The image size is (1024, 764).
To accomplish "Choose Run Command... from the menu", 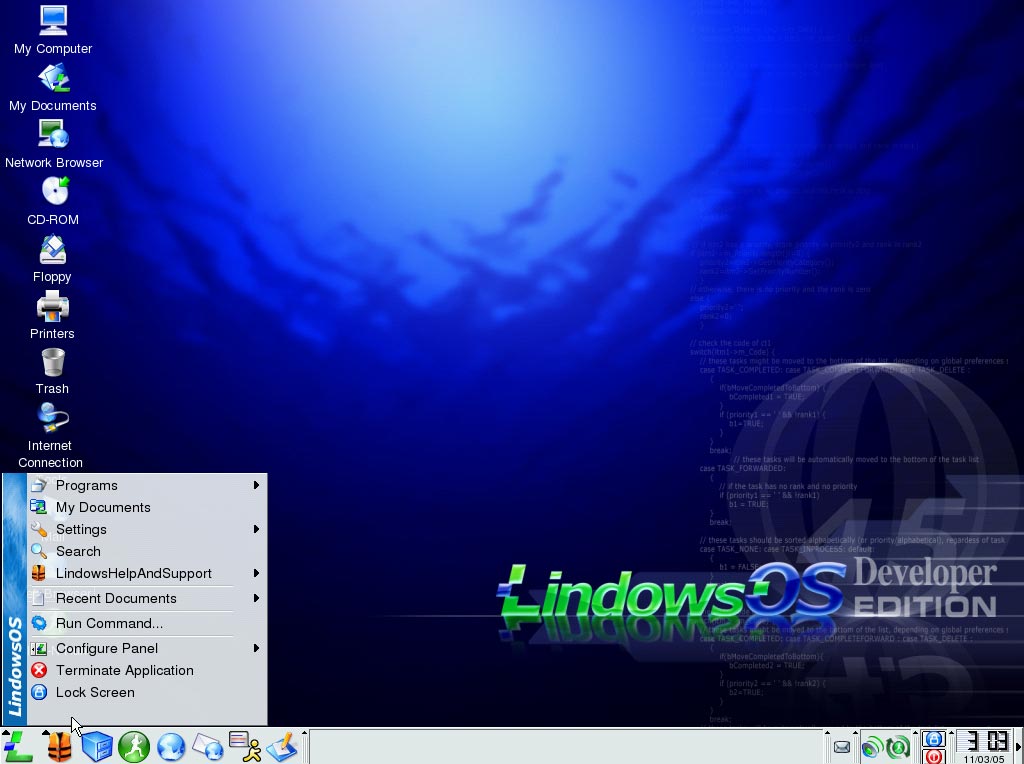I will click(147, 623).
